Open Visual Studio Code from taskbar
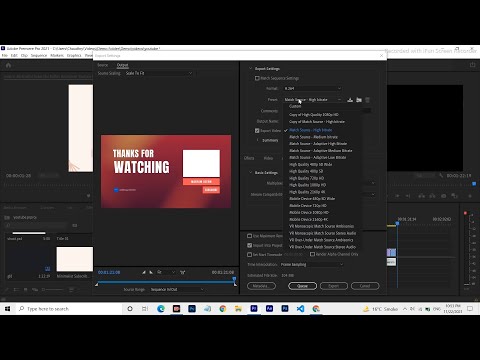 tap(300, 309)
